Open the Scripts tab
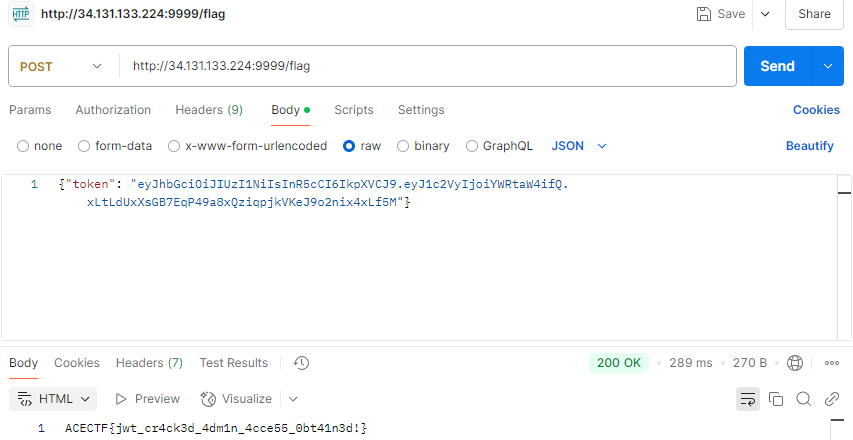The width and height of the screenshot is (853, 440). pyautogui.click(x=354, y=110)
